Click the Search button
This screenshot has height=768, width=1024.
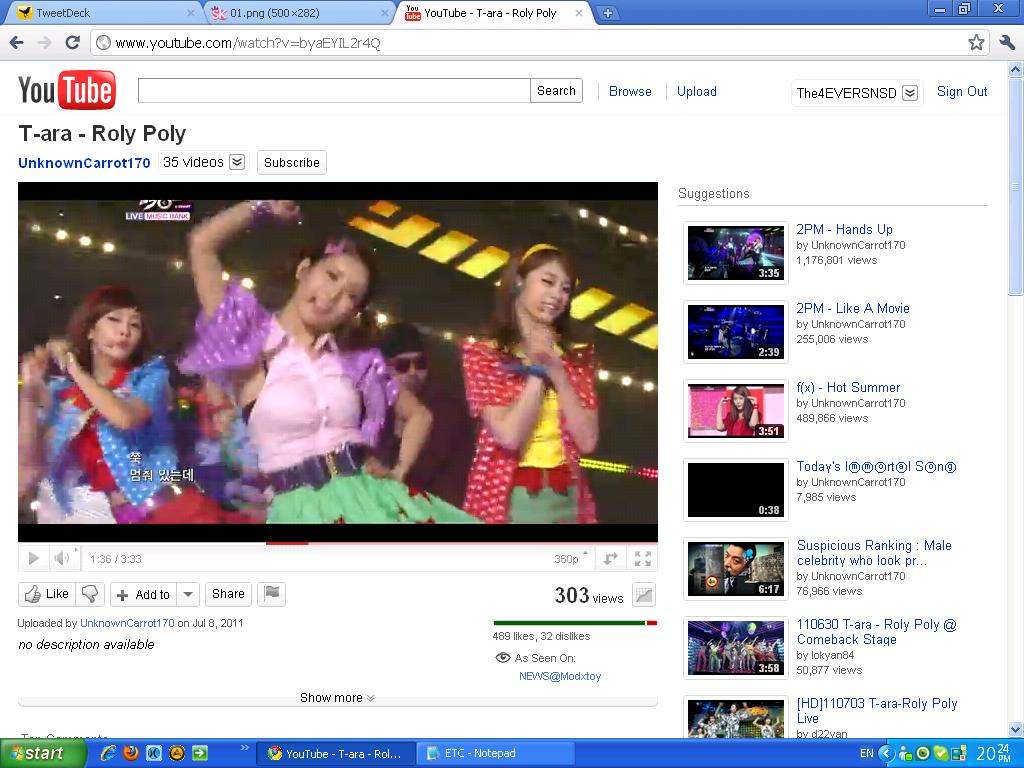click(556, 91)
